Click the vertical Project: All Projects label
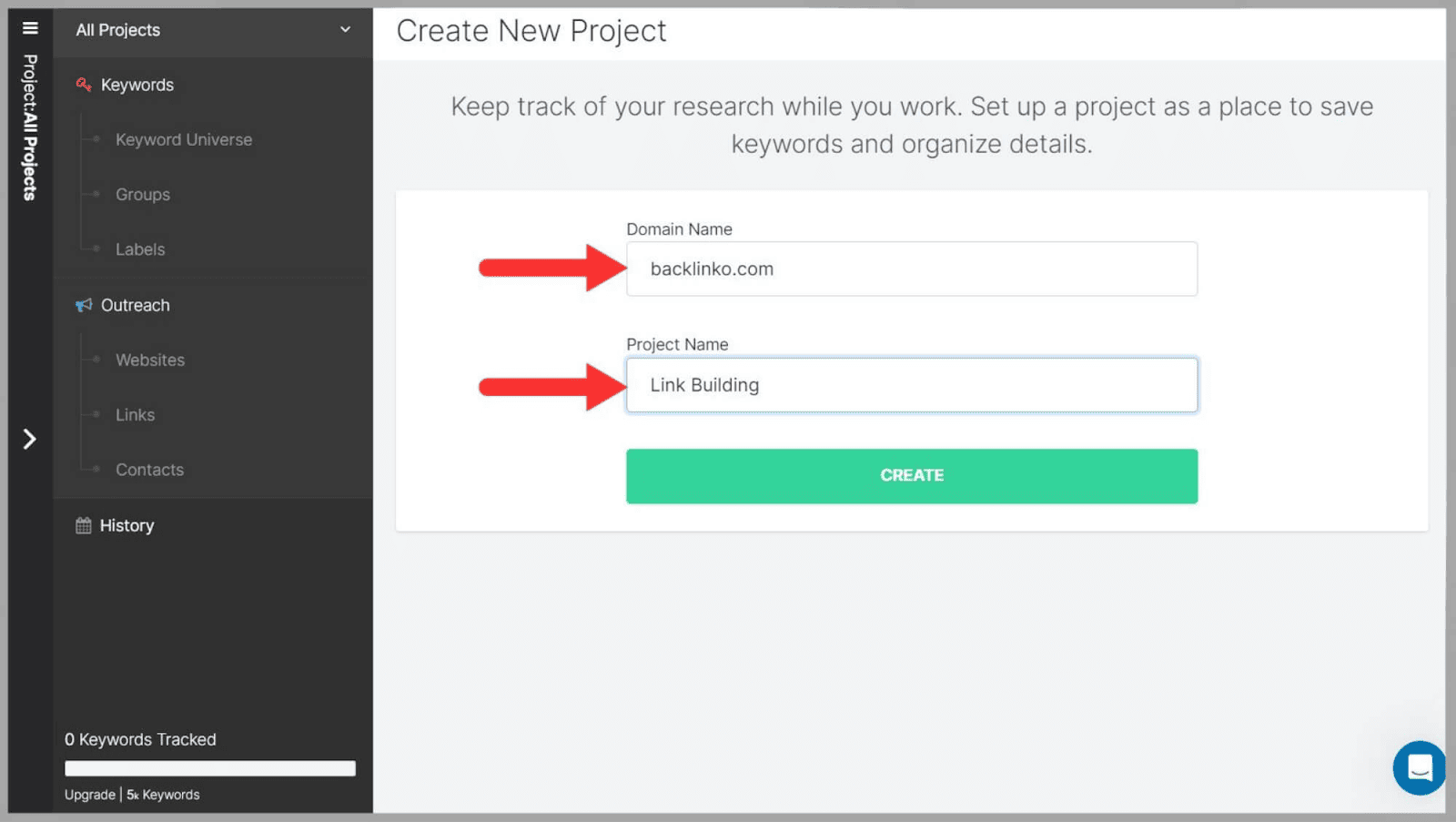 (30, 127)
